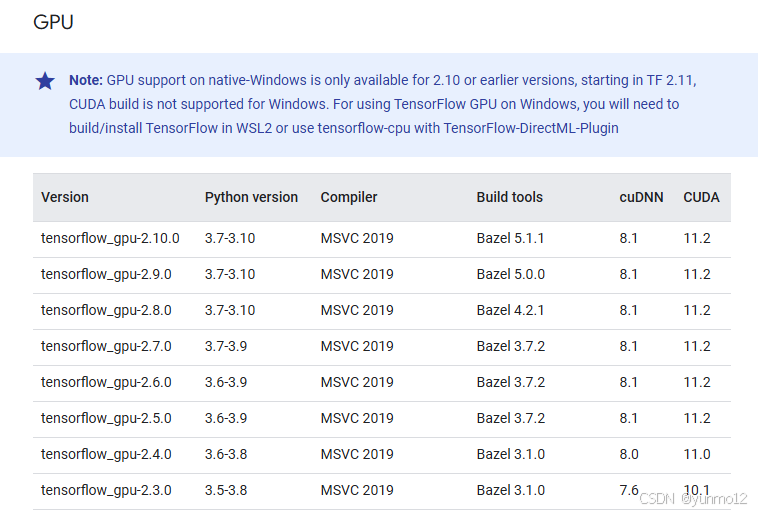Click the Version column header

65,197
